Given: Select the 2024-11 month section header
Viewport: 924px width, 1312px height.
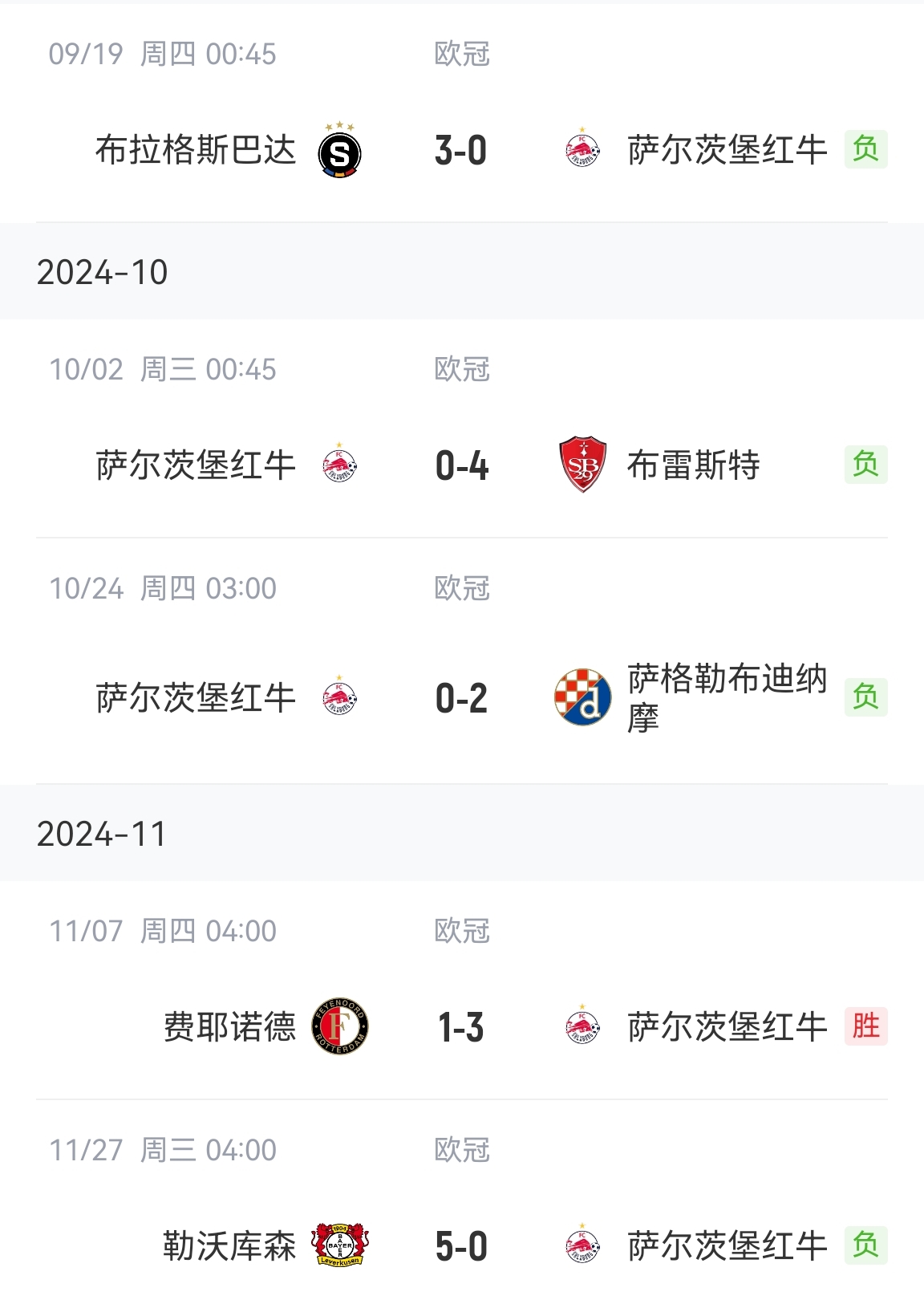Looking at the screenshot, I should coord(102,834).
